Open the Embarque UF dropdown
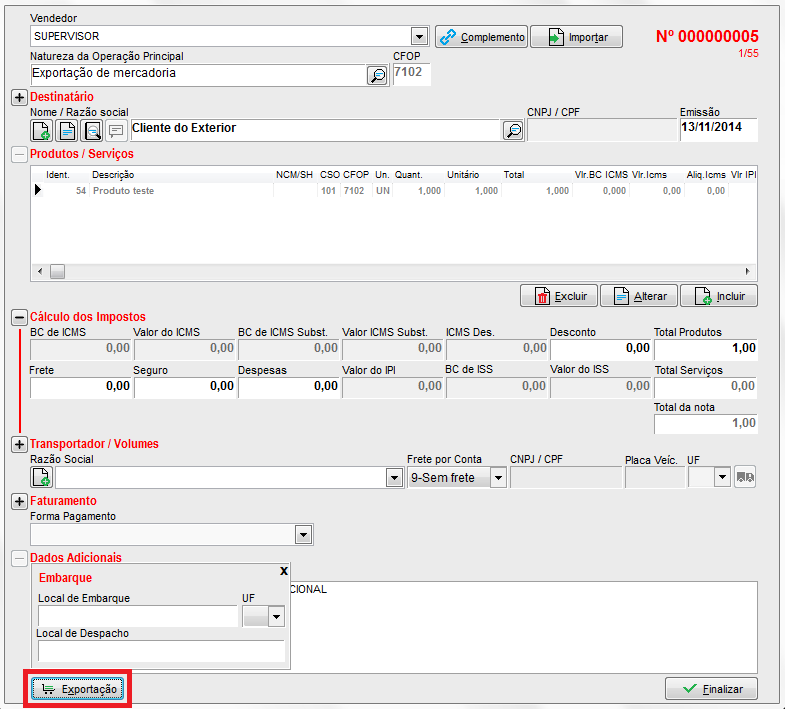Screen dimensions: 785x709 276,617
